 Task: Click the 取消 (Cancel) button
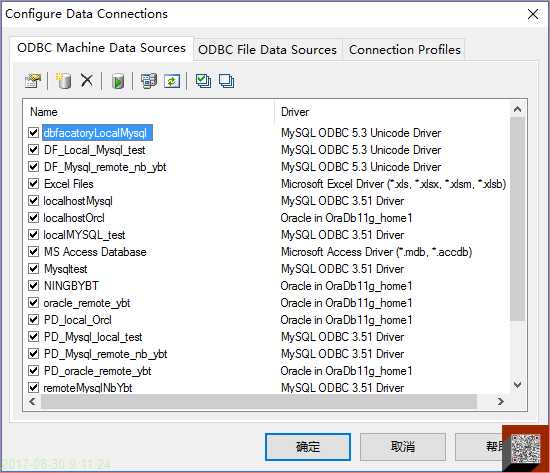pyautogui.click(x=403, y=447)
